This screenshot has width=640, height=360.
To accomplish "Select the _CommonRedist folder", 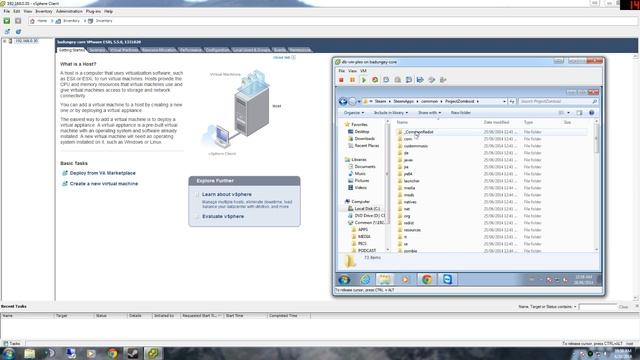I will pyautogui.click(x=418, y=132).
